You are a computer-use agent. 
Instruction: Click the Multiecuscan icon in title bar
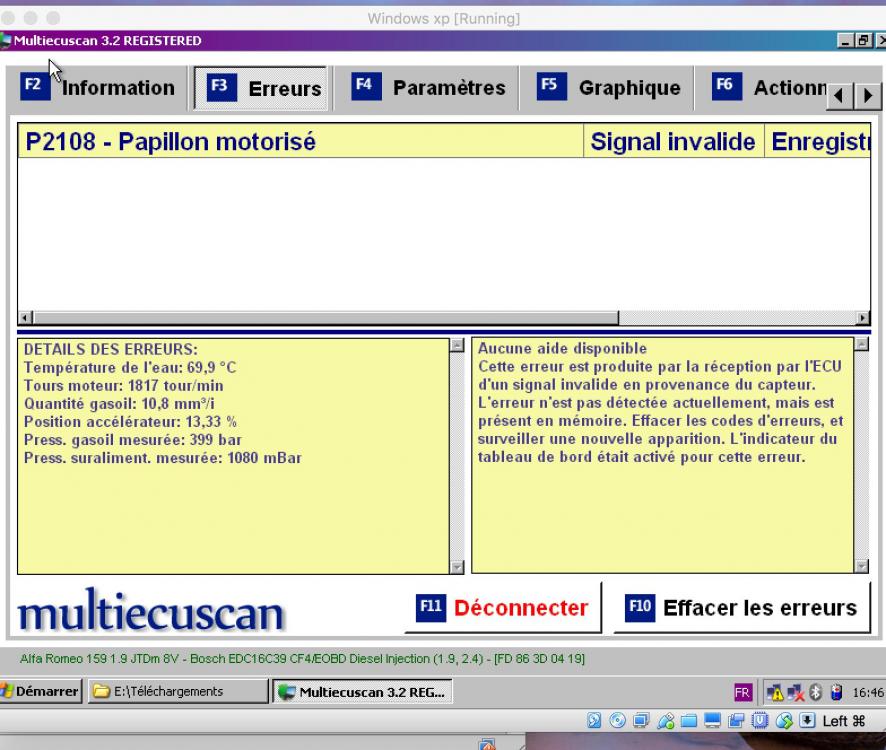pyautogui.click(x=9, y=41)
